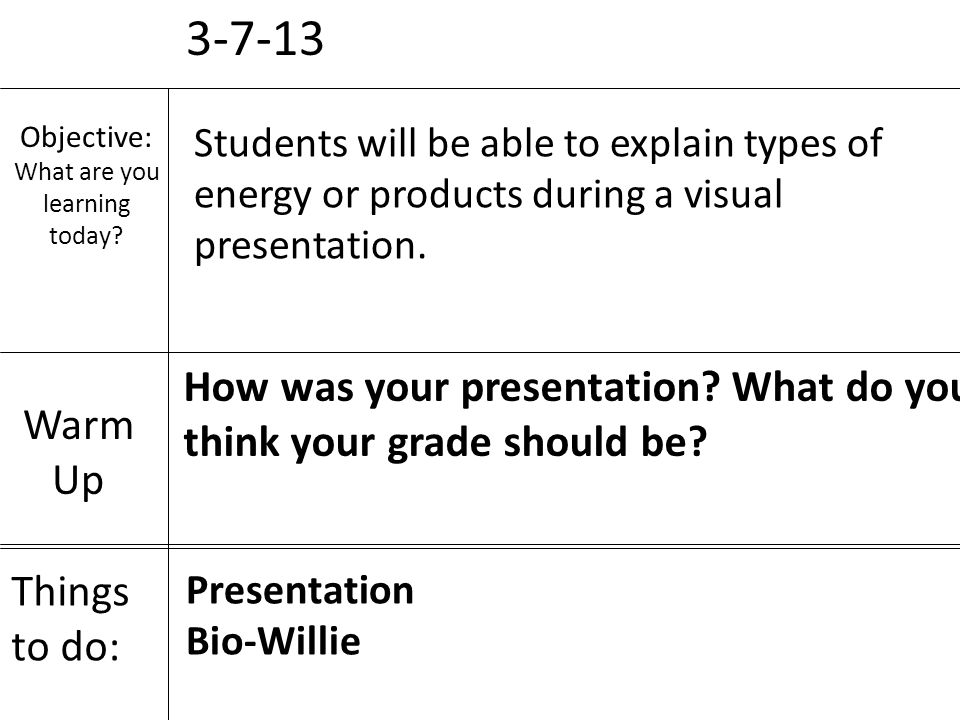Click the word 'products' in the objective text
This screenshot has height=720, width=960.
pyautogui.click(x=446, y=196)
